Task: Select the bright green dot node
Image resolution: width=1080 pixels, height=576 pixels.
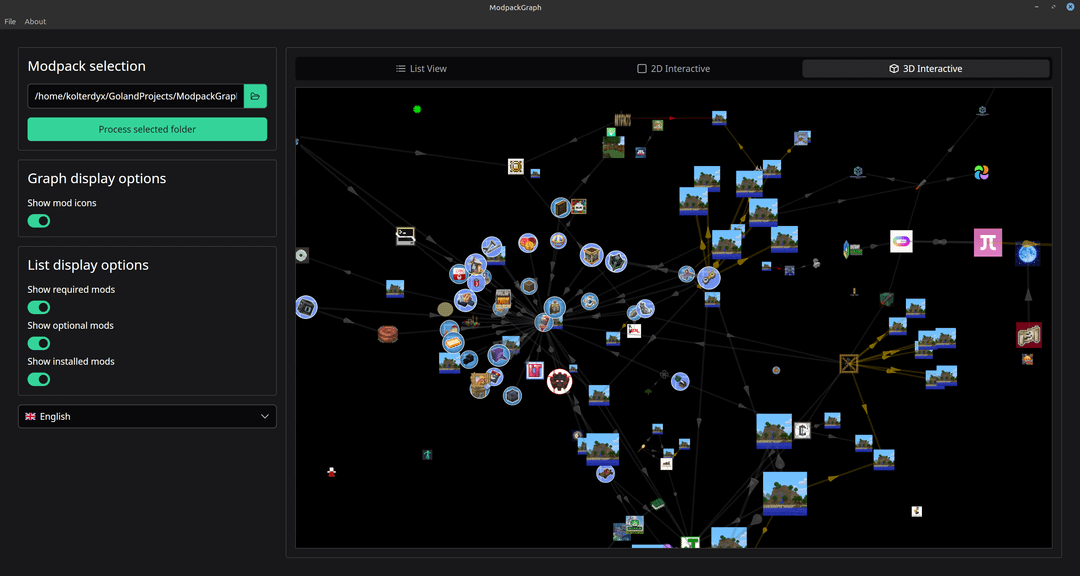Action: point(417,110)
